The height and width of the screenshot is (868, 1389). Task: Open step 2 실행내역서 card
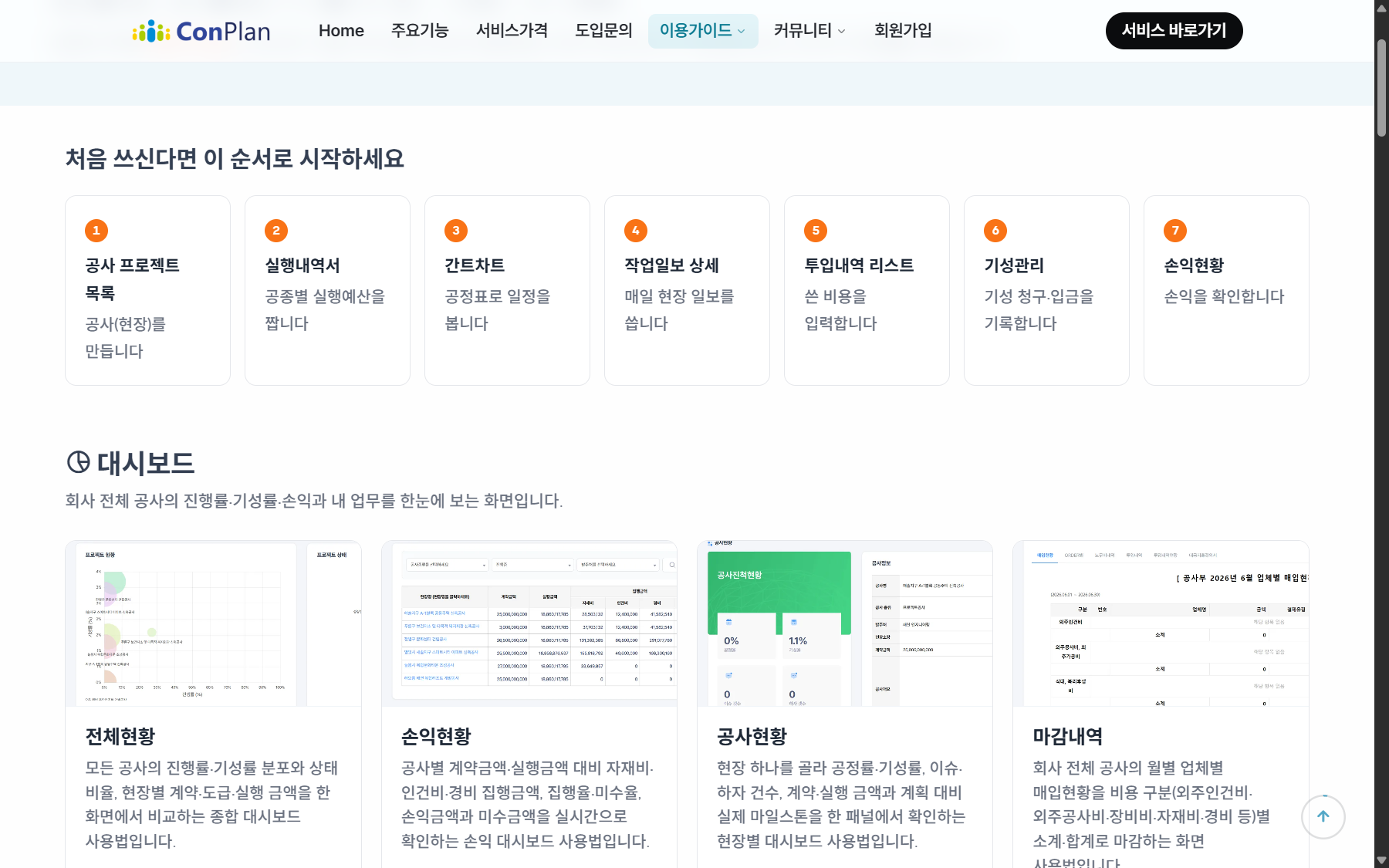click(327, 290)
